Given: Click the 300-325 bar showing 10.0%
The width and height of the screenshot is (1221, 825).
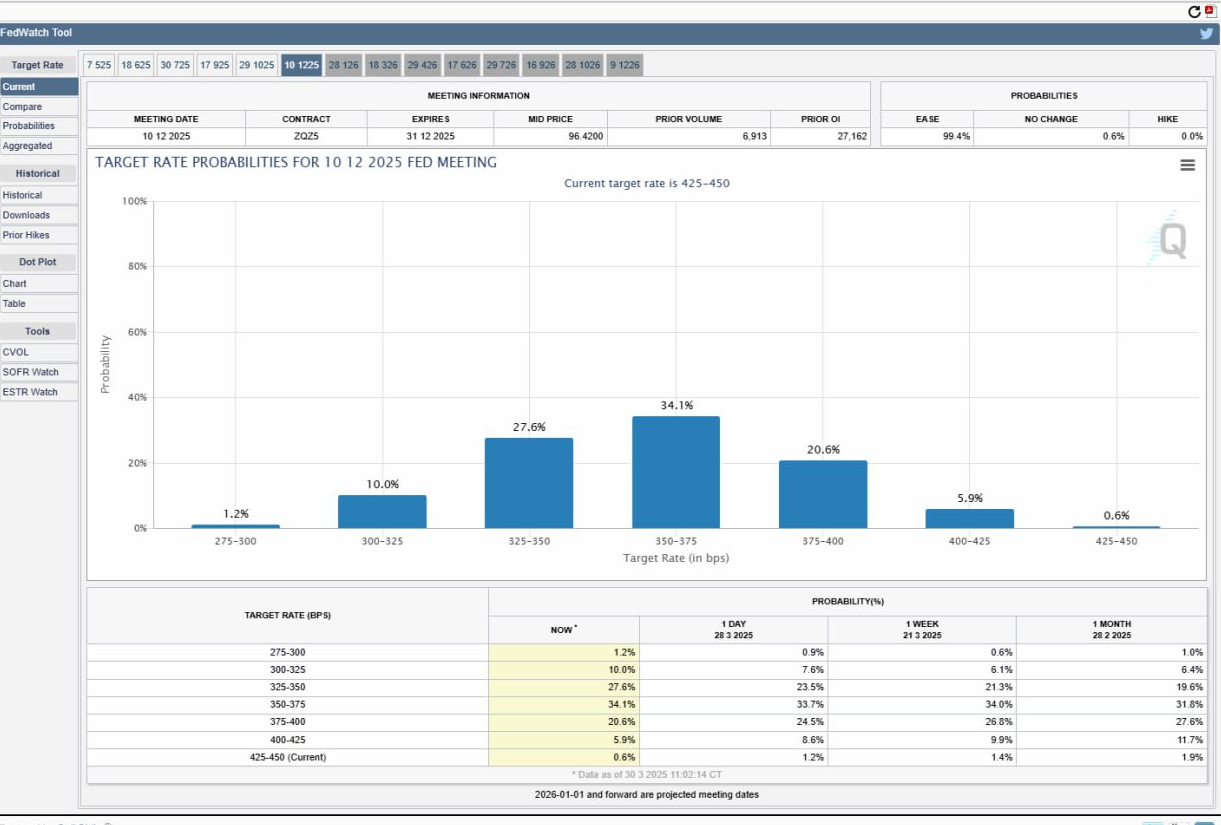Looking at the screenshot, I should (382, 511).
